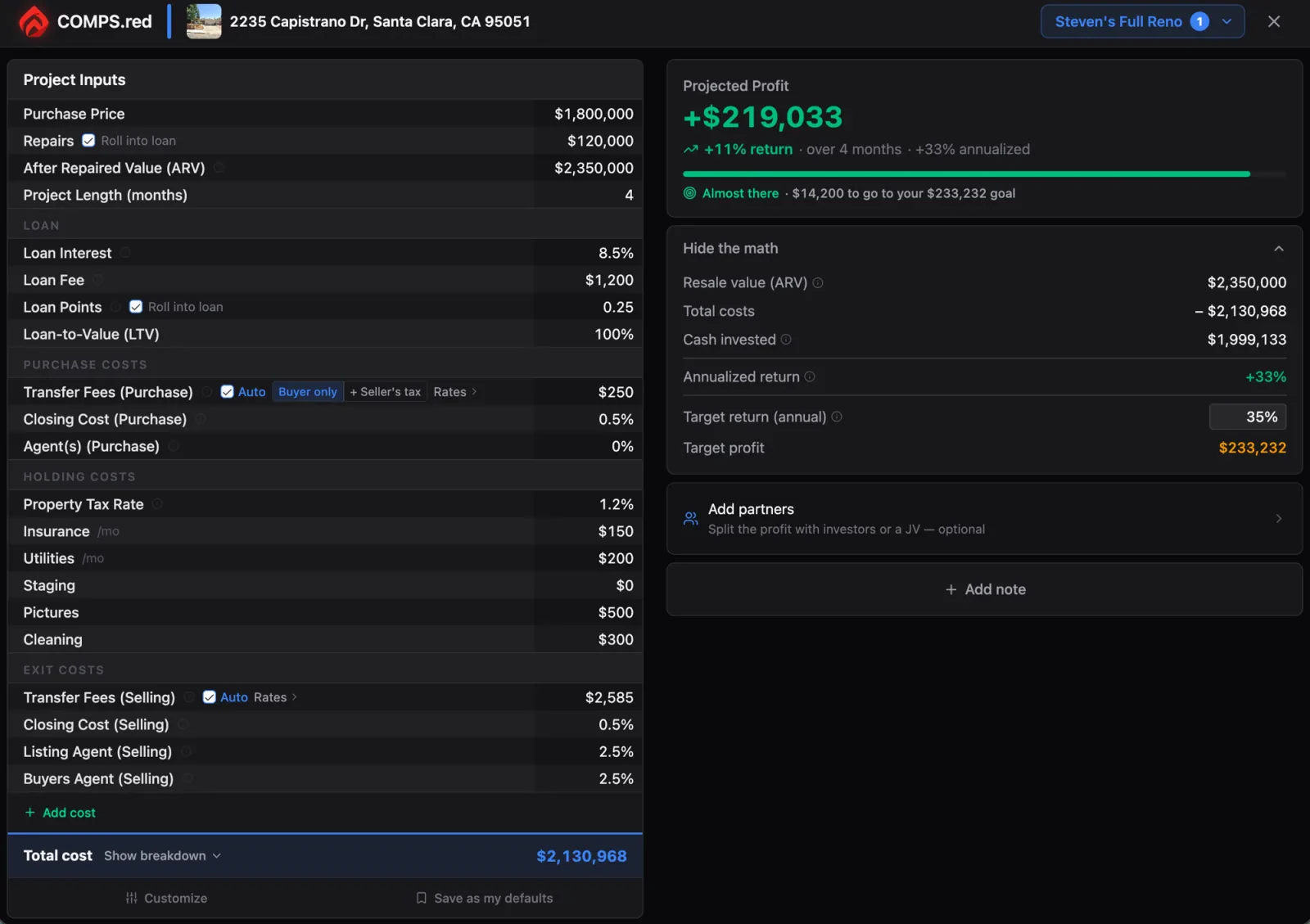
Task: Click the Add note button
Action: pos(984,589)
